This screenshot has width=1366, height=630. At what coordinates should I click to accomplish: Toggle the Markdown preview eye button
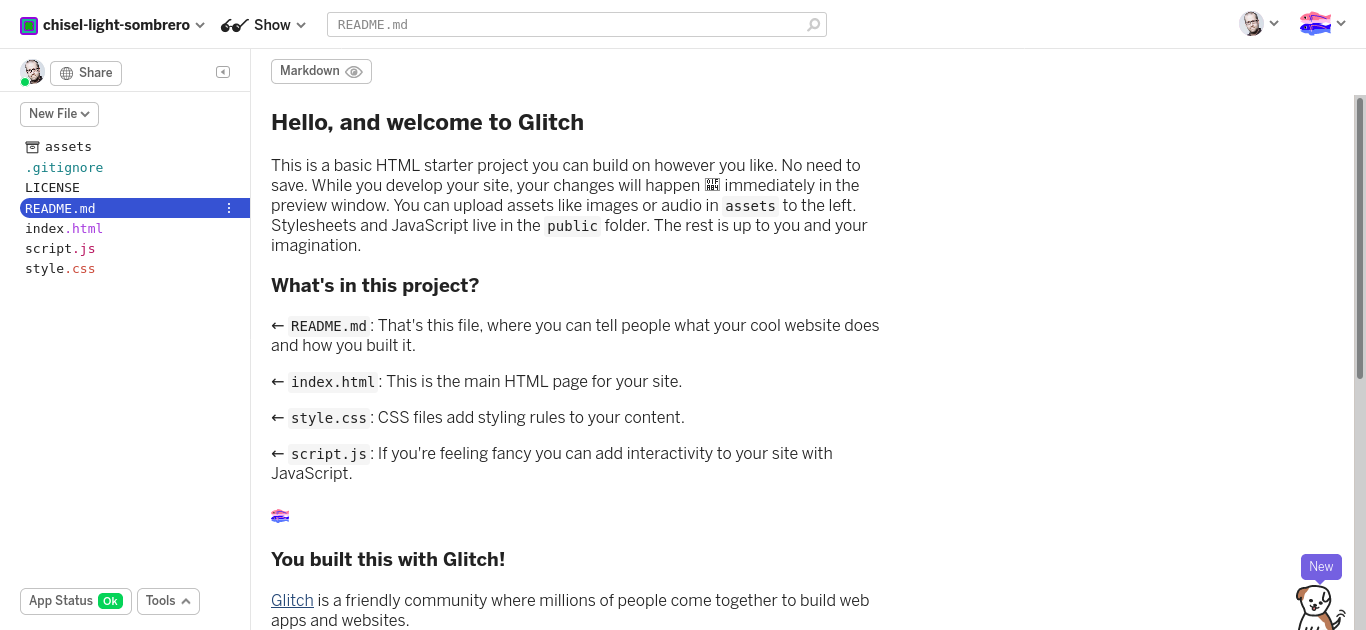click(x=321, y=71)
